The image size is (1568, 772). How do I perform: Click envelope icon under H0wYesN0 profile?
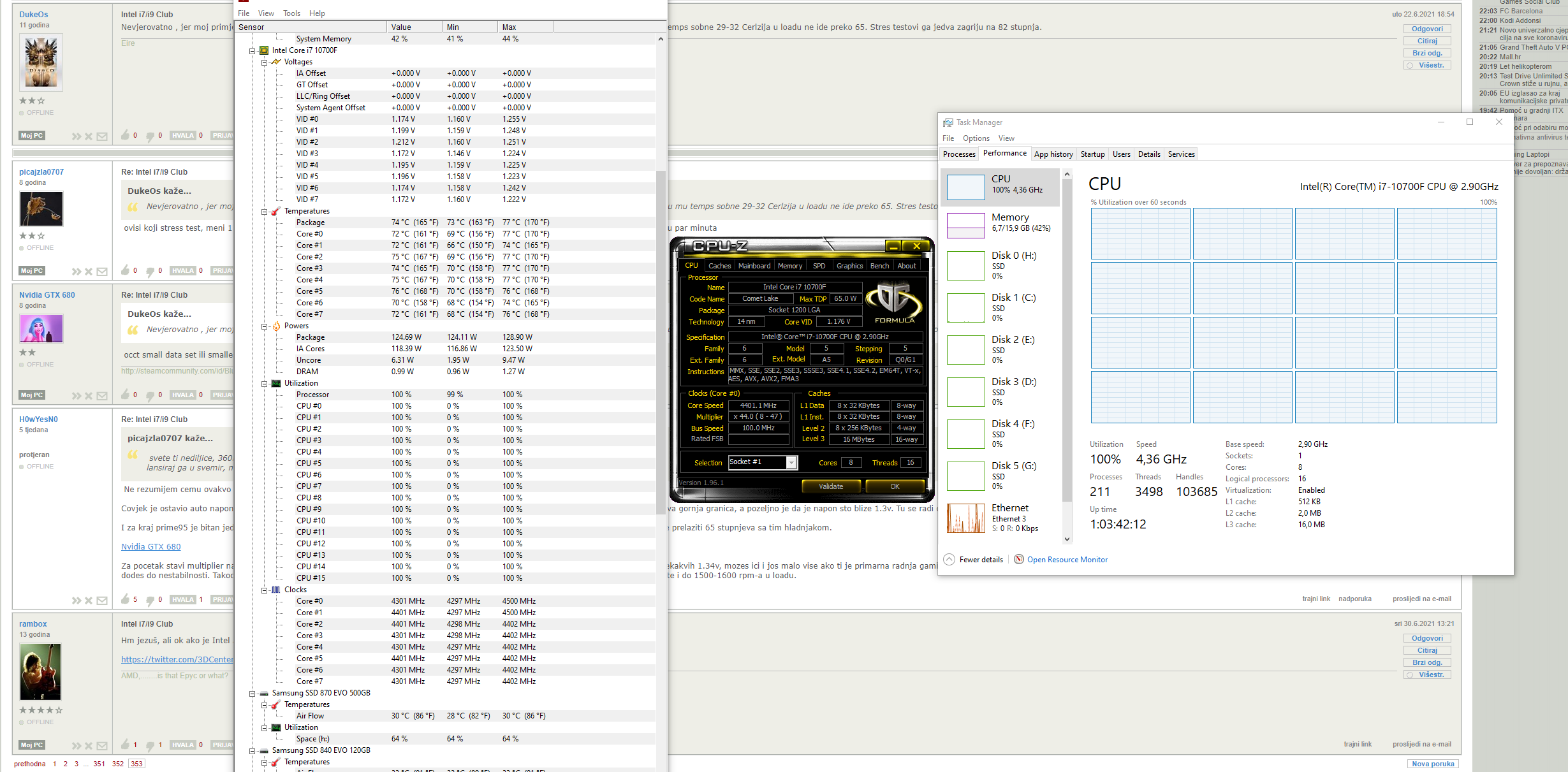[x=102, y=601]
